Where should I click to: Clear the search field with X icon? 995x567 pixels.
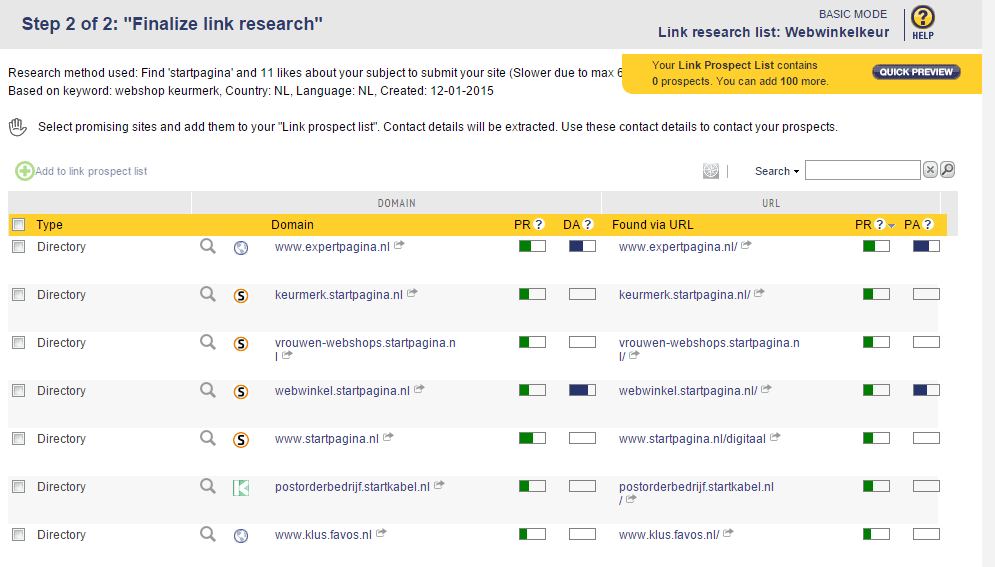(x=930, y=171)
